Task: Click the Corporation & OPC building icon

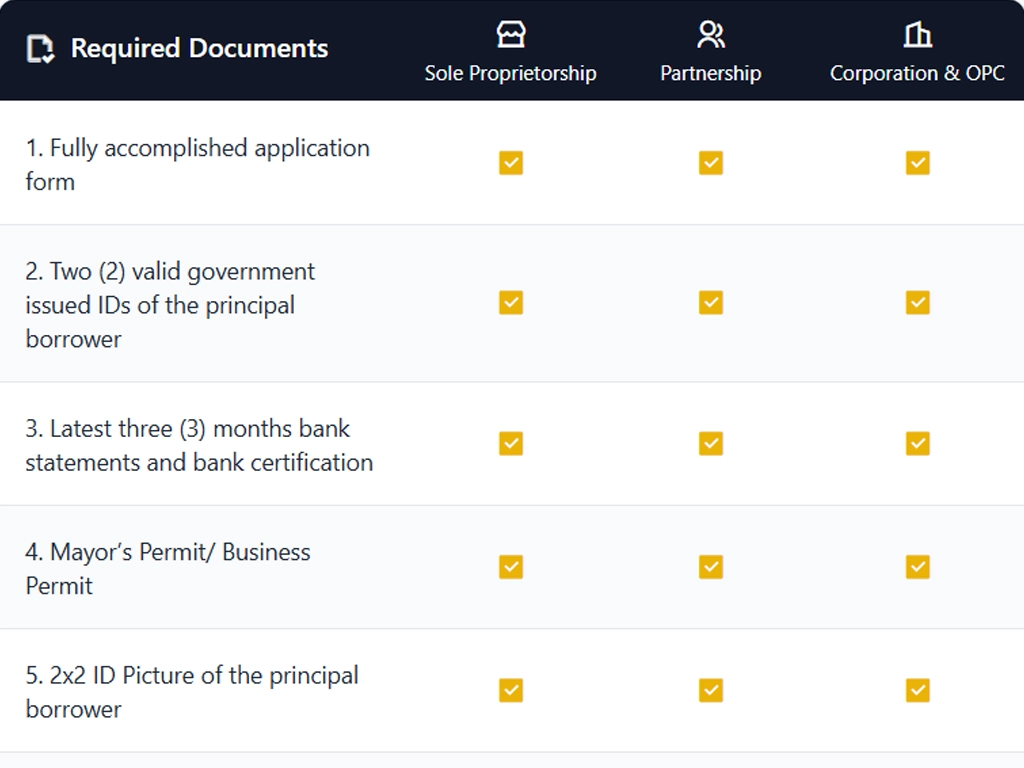Action: pyautogui.click(x=916, y=33)
